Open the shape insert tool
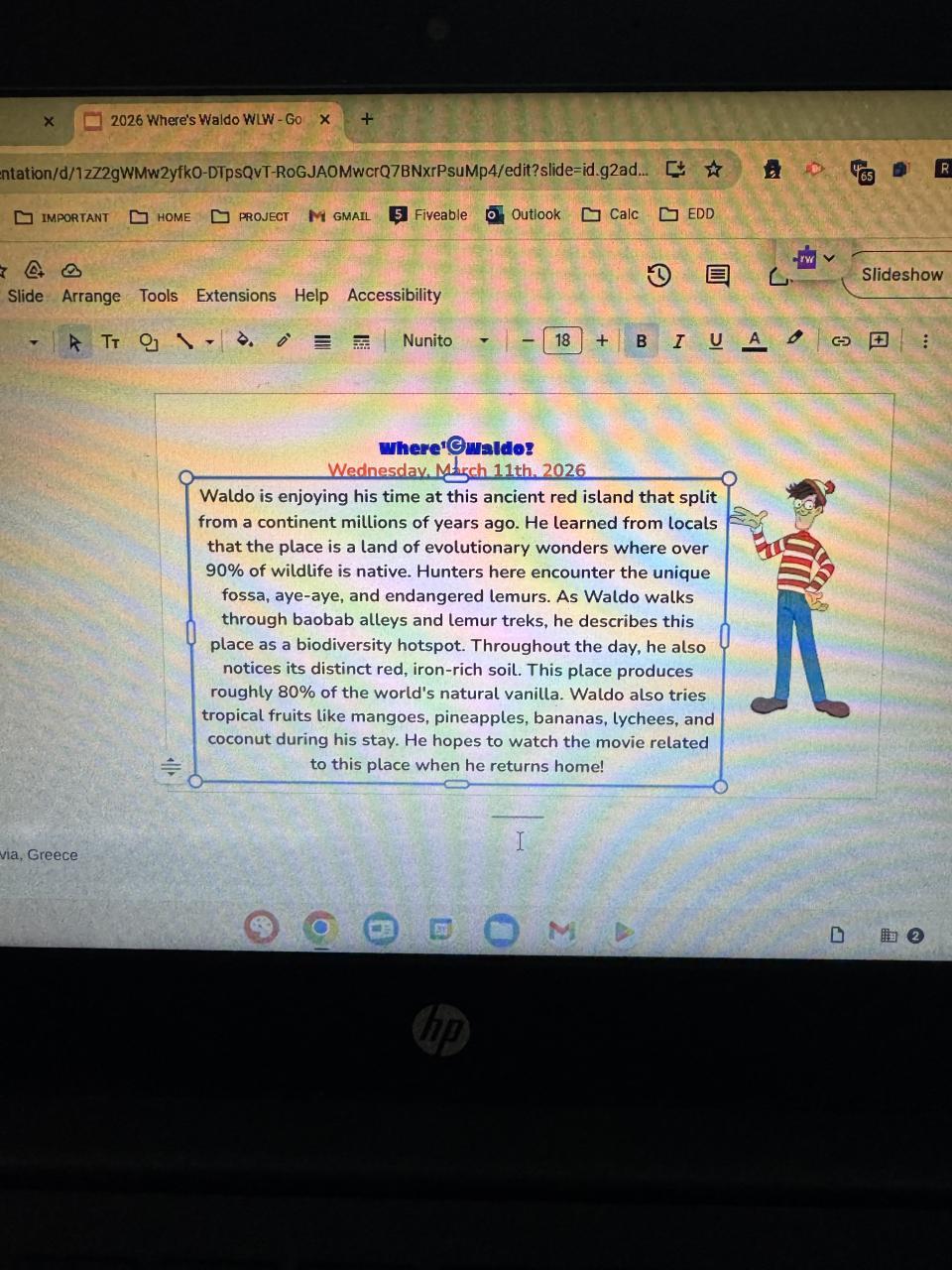952x1270 pixels. coord(148,342)
